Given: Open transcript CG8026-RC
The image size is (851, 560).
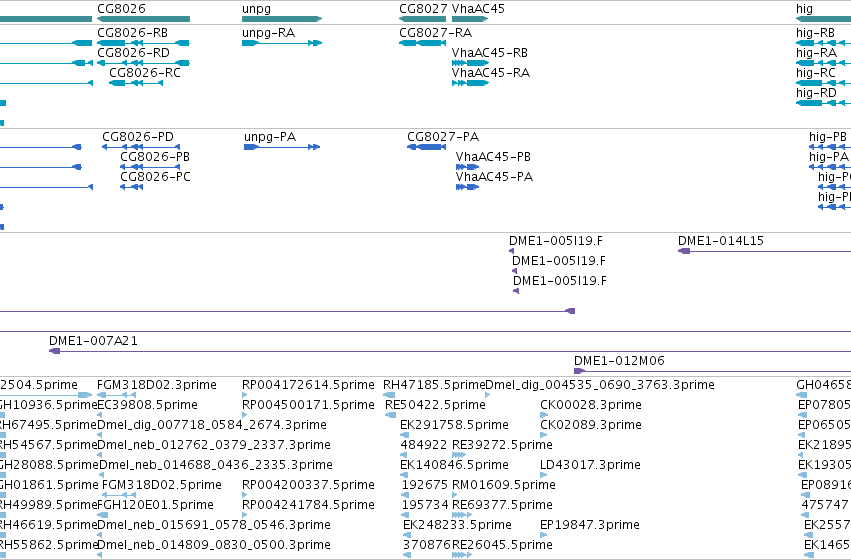Looking at the screenshot, I should (x=145, y=73).
